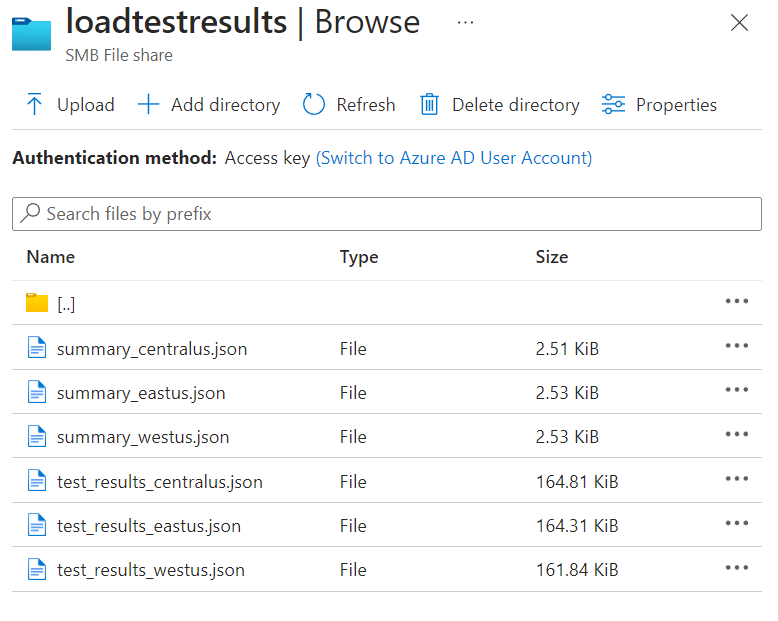Viewport: 778px width, 621px height.
Task: Click the file icon of summary_centralus.json
Action: (37, 347)
